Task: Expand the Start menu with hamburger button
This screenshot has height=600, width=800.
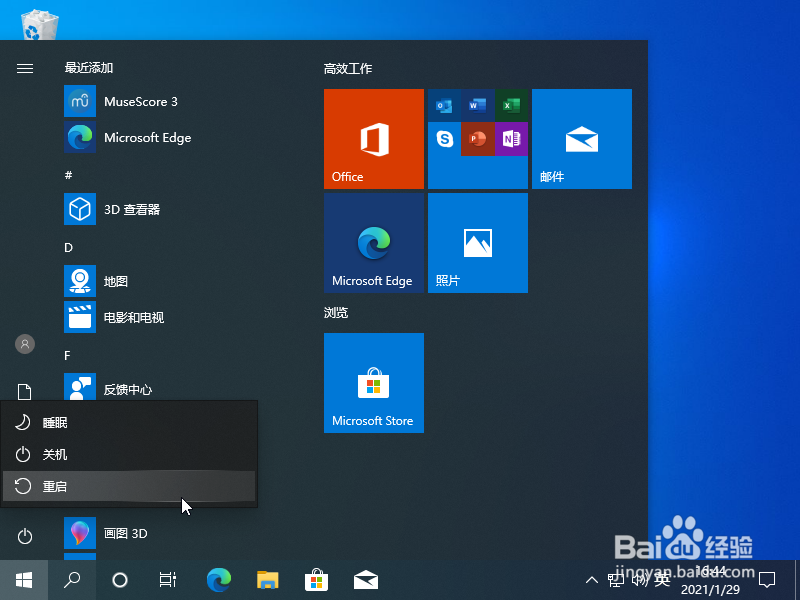Action: (x=24, y=69)
